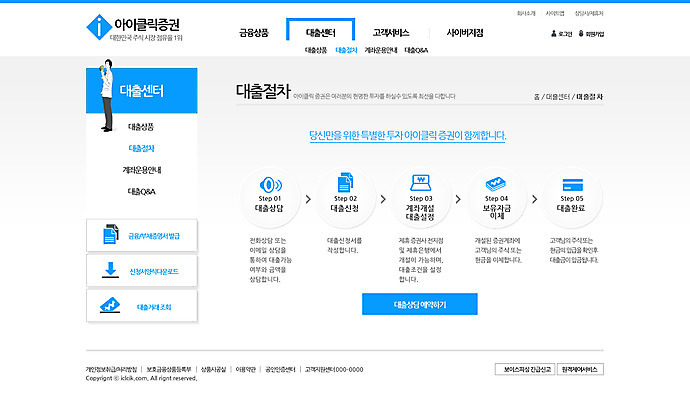Click the arrow after Step 03
This screenshot has height=400, width=690.
pos(458,199)
